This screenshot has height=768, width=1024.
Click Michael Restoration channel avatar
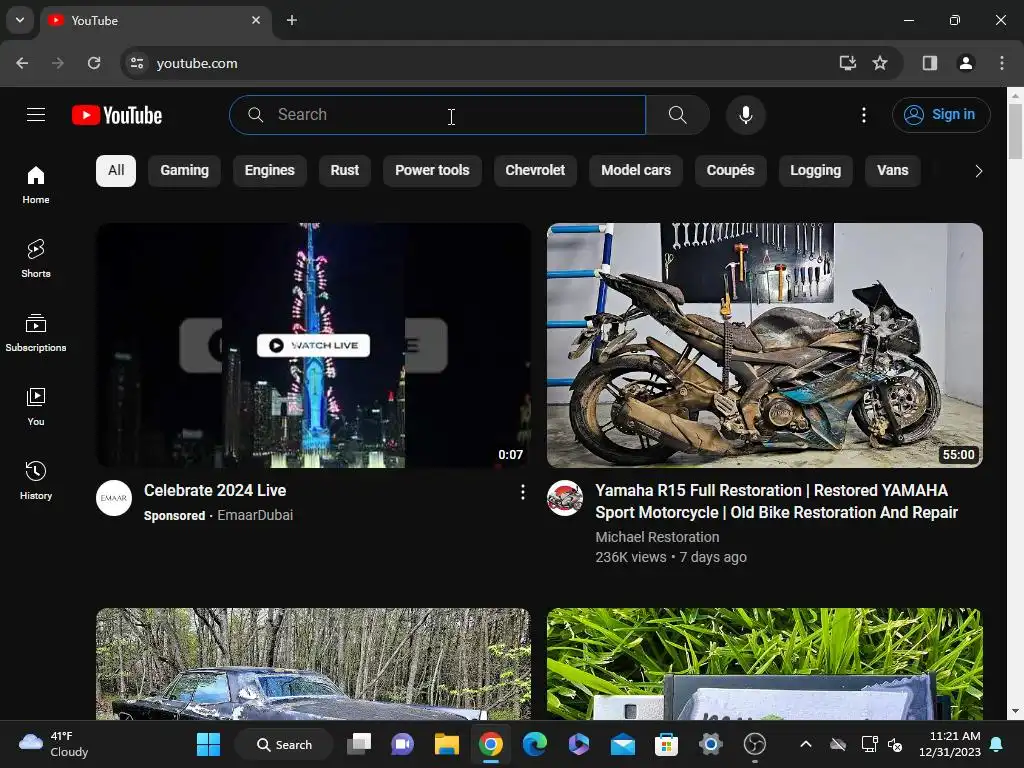click(565, 498)
